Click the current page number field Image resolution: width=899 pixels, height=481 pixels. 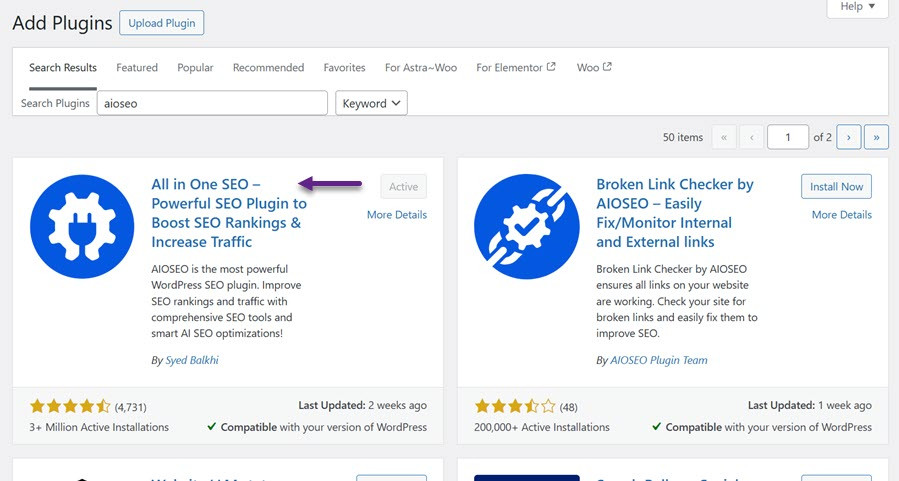788,137
